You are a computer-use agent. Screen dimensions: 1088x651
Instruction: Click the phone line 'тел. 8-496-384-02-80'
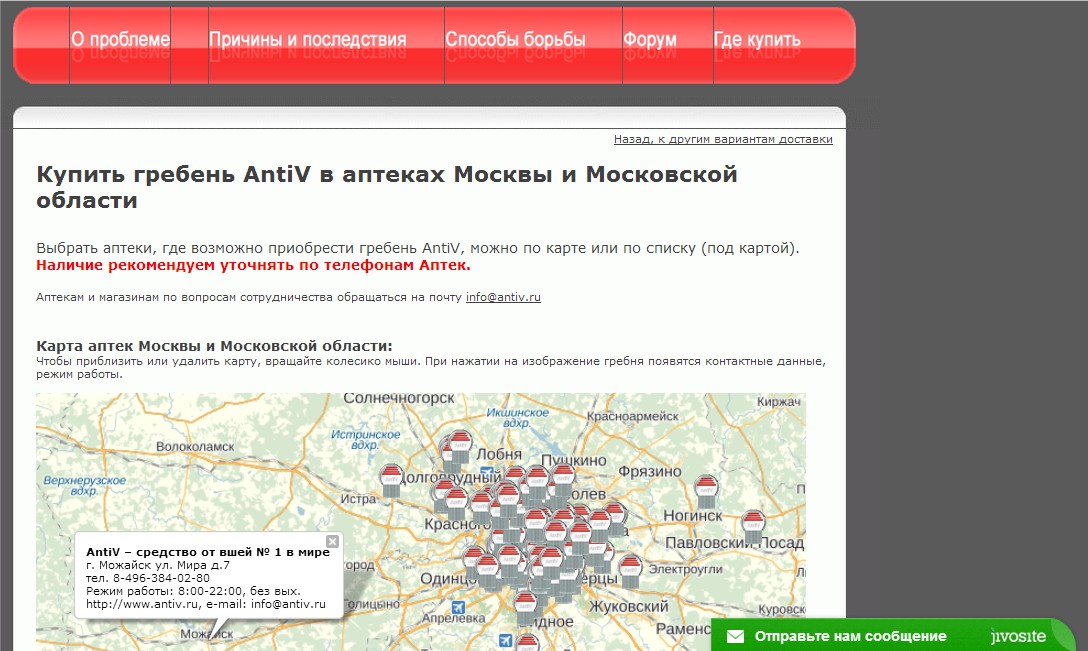point(148,578)
